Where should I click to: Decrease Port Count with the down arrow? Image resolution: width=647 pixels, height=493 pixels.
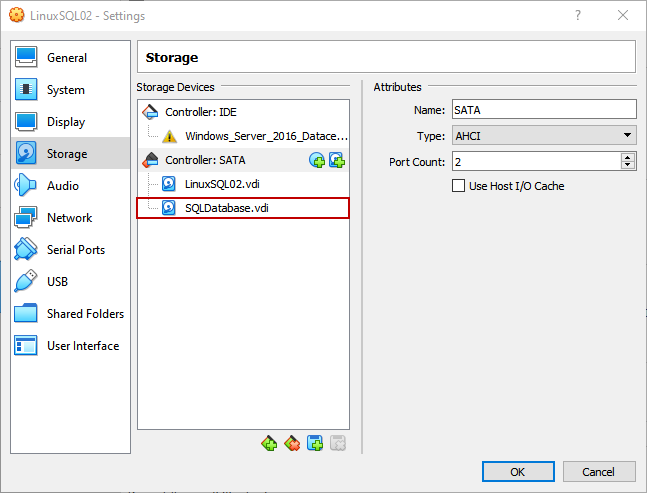point(628,165)
